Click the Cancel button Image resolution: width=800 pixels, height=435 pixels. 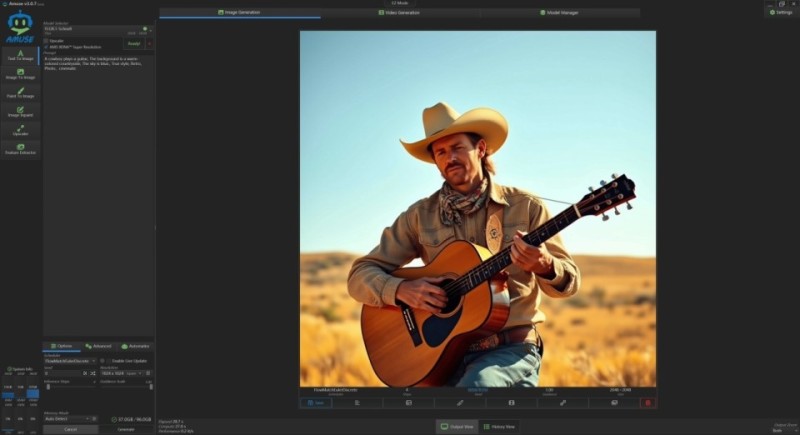(70, 429)
